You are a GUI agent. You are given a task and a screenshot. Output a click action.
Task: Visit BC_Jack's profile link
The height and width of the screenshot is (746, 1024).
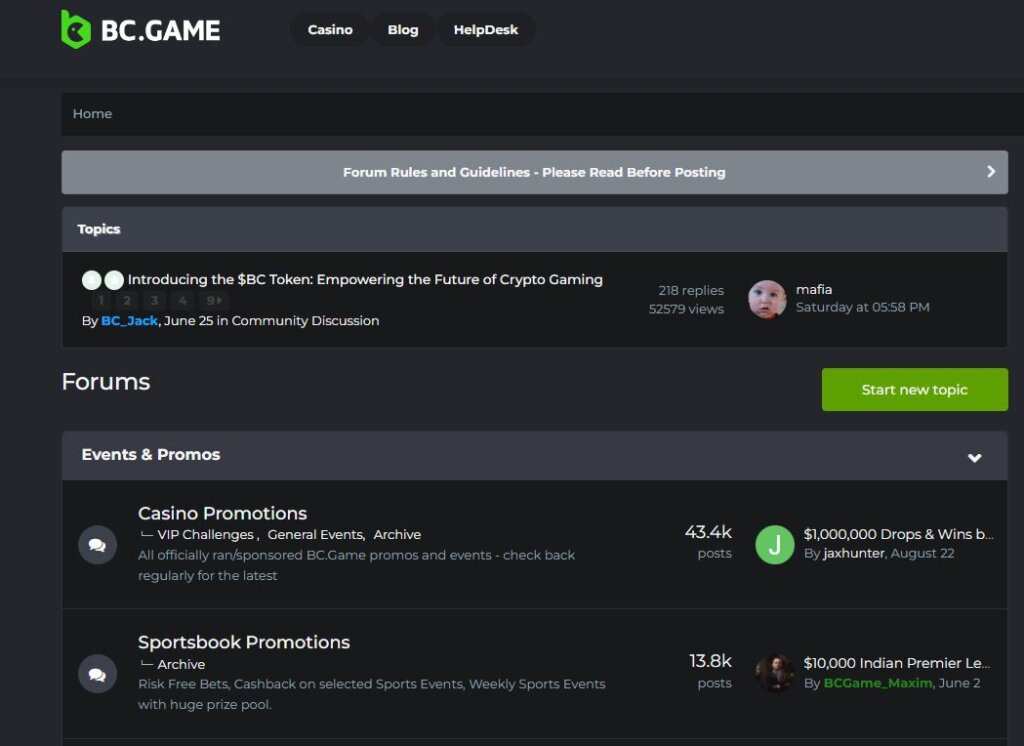point(129,321)
